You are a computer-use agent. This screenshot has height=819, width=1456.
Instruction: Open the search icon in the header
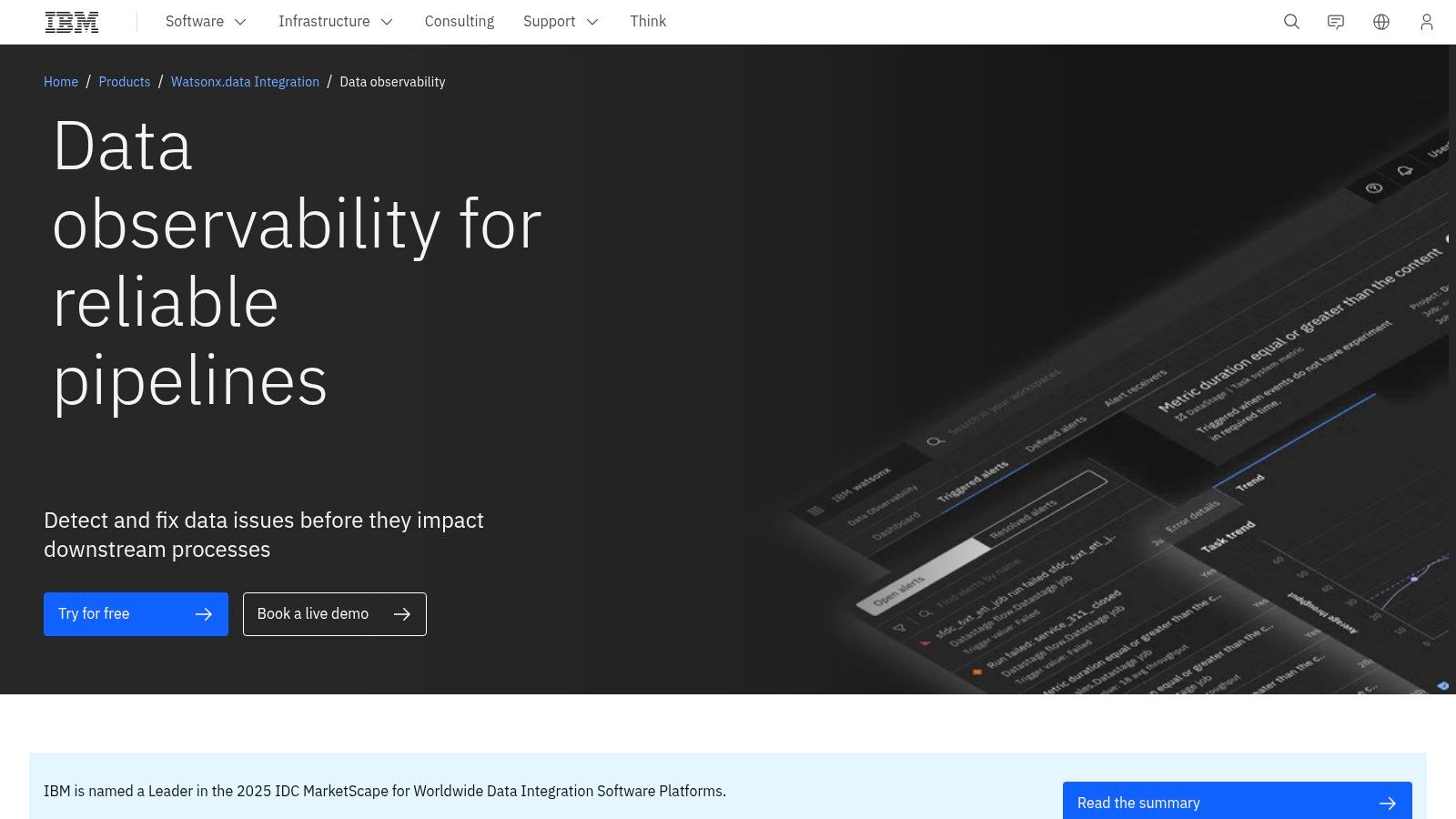pos(1291,22)
